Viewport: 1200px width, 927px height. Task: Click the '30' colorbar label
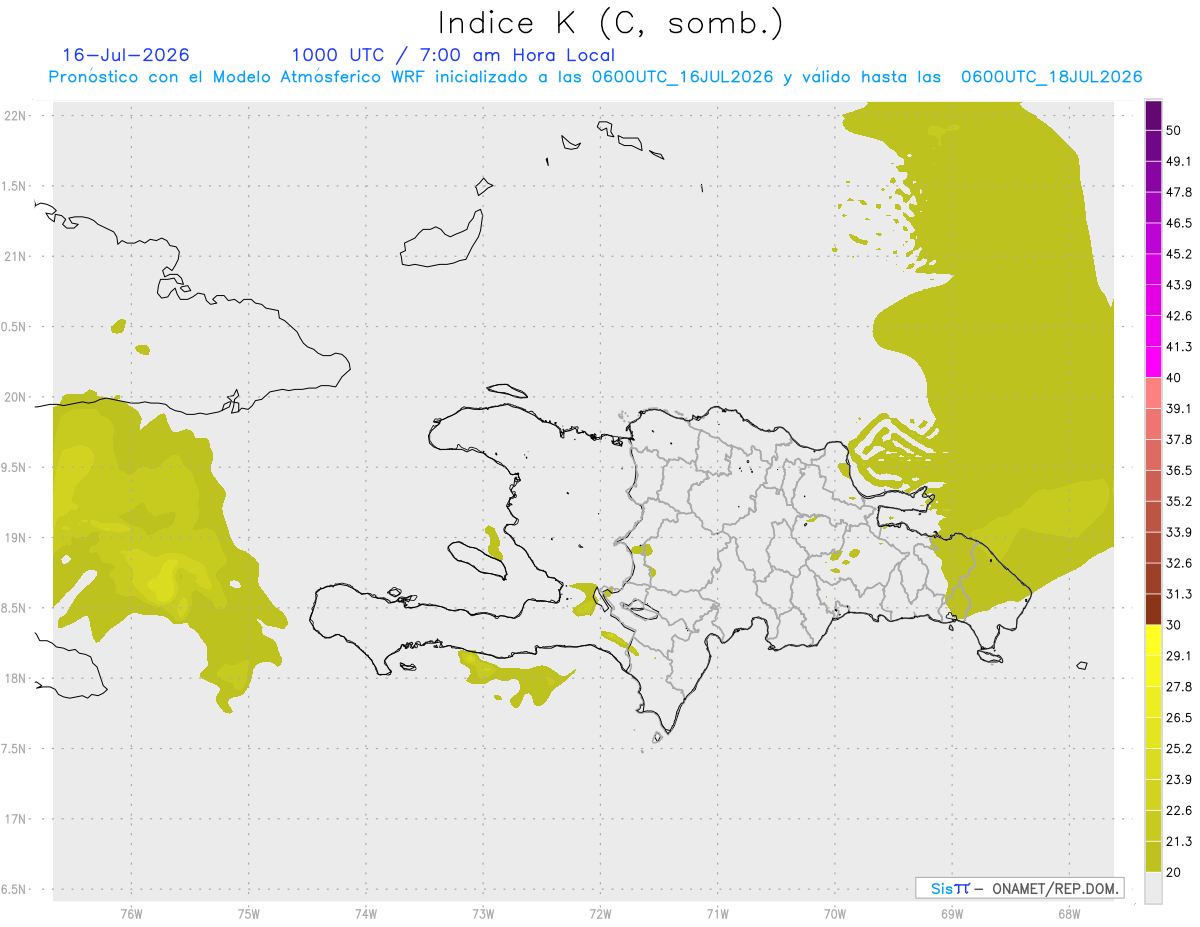[1175, 625]
